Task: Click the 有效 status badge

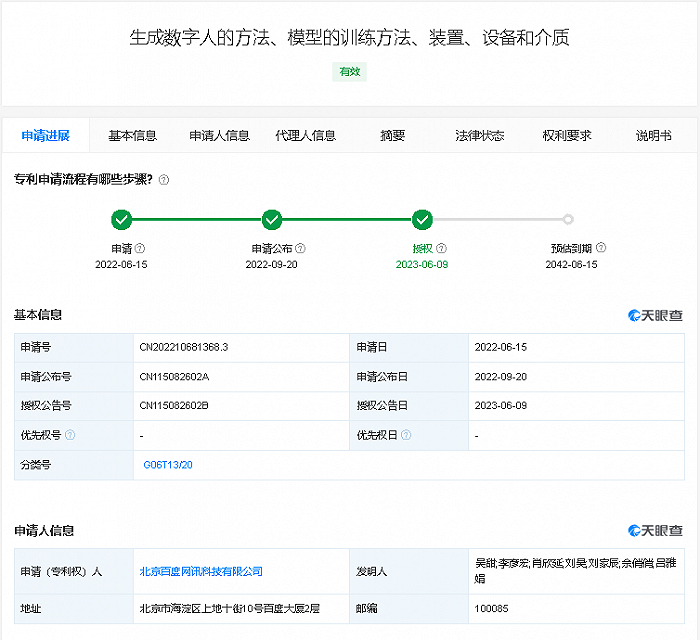Action: pyautogui.click(x=350, y=72)
